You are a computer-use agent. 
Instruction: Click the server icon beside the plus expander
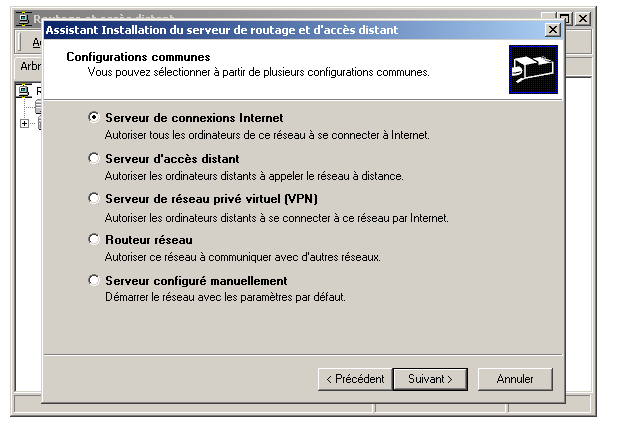coord(40,123)
